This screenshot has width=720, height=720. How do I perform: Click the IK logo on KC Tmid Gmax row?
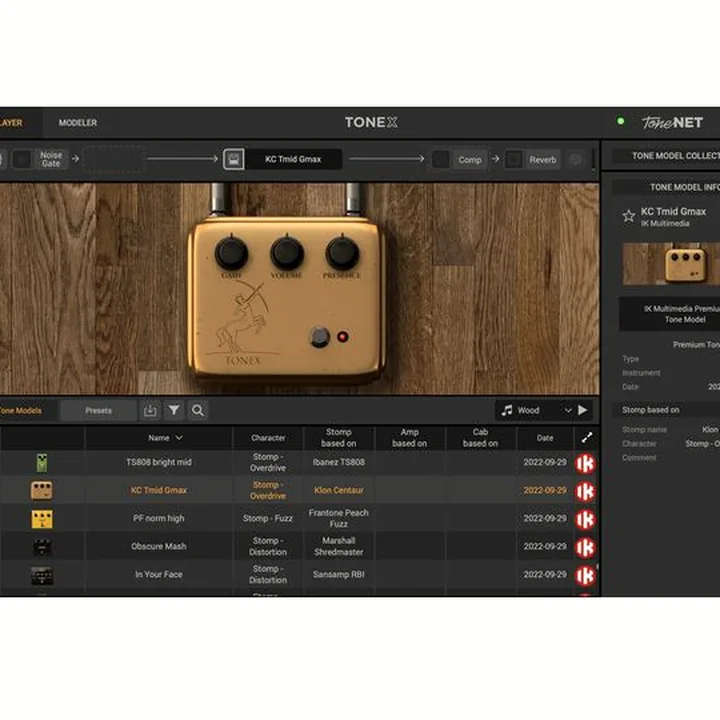[x=585, y=491]
